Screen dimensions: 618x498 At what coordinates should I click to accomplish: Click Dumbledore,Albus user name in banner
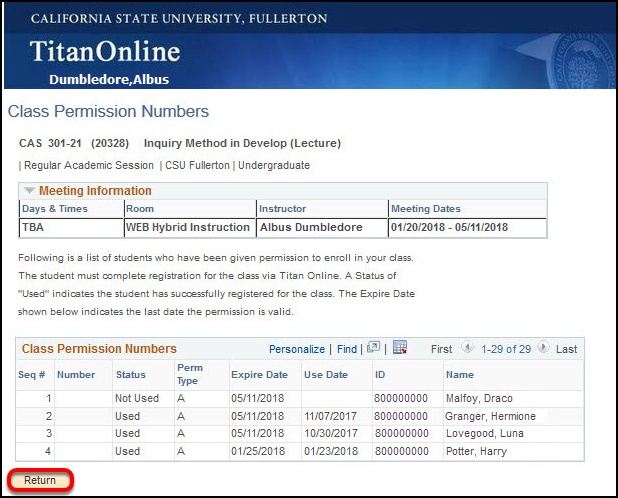[109, 80]
